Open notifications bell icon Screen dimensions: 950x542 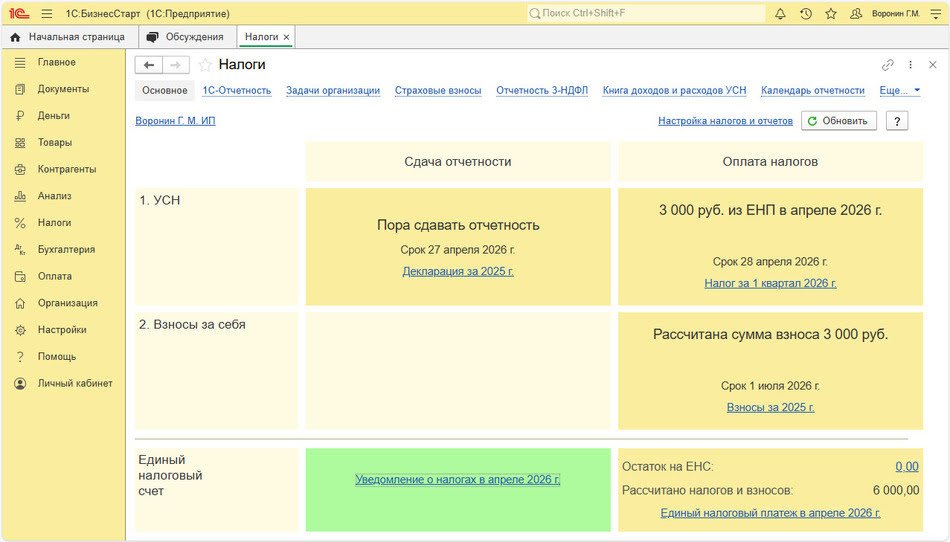[780, 13]
